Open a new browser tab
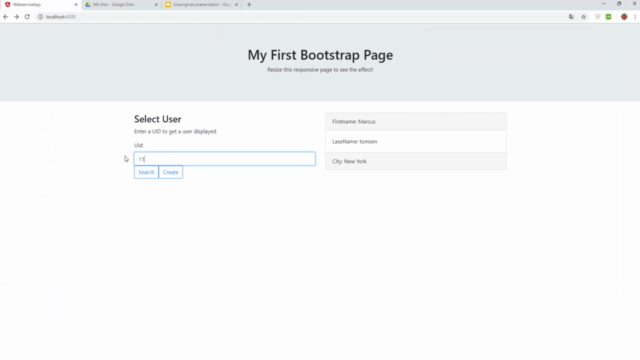Image resolution: width=640 pixels, height=360 pixels. click(x=249, y=4)
